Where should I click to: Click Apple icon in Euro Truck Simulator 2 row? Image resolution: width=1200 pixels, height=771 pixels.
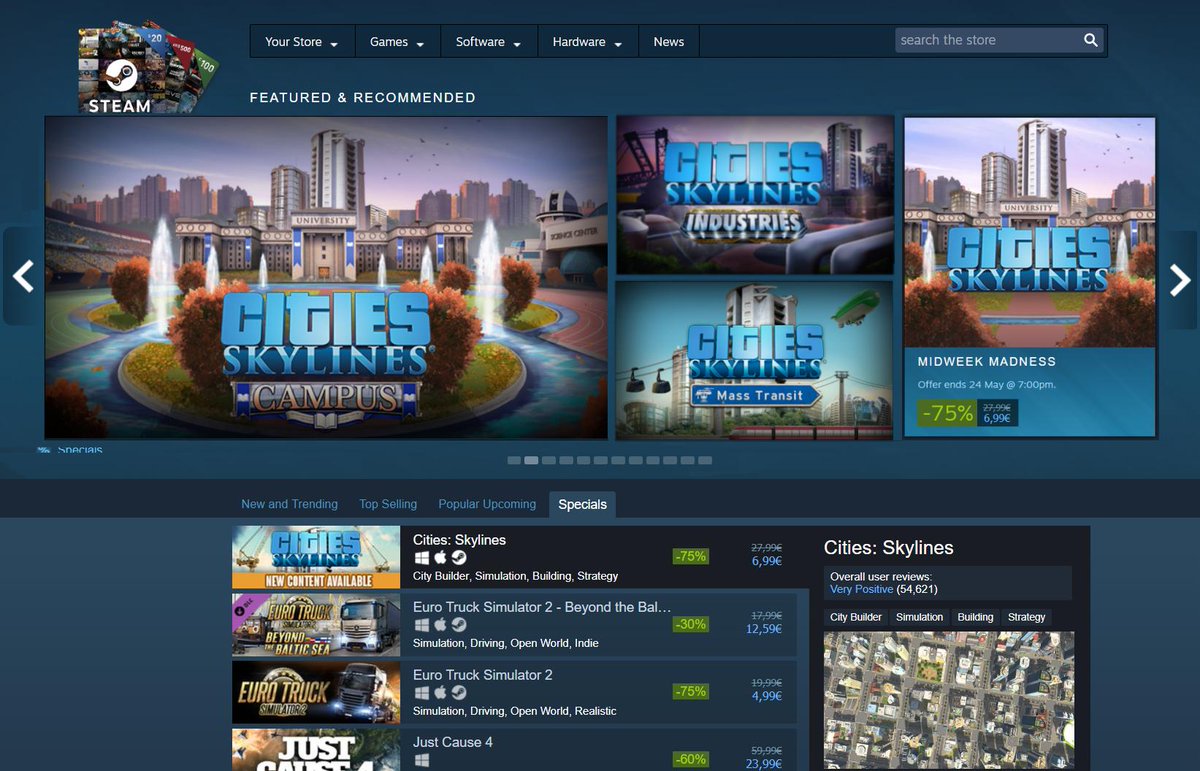440,693
